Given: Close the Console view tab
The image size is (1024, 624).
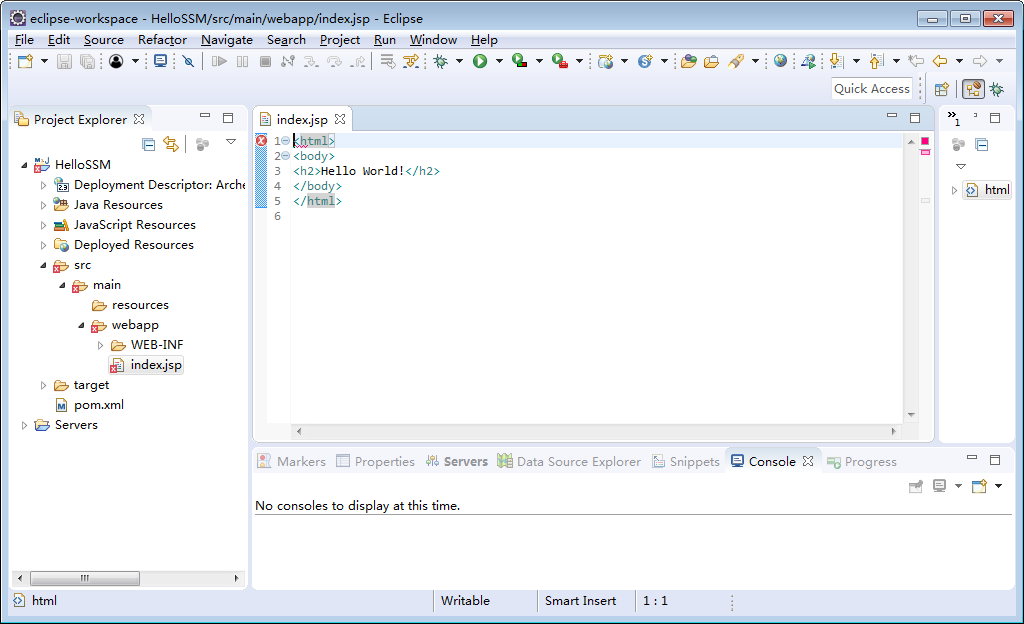Looking at the screenshot, I should 808,461.
